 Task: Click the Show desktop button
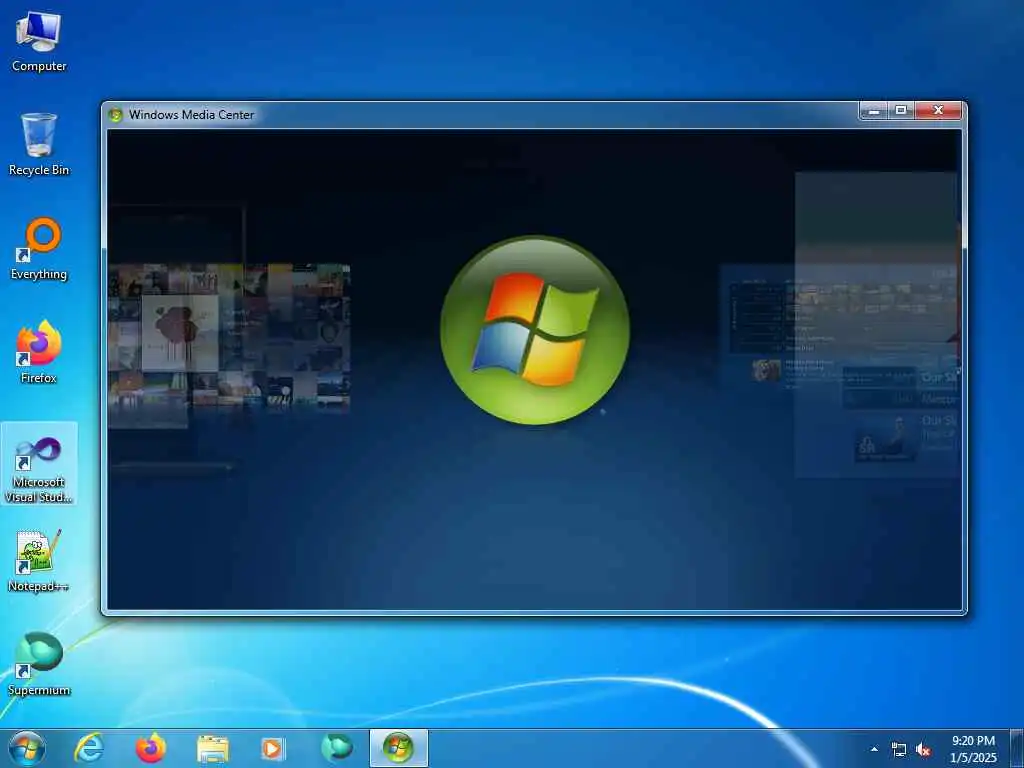1016,748
